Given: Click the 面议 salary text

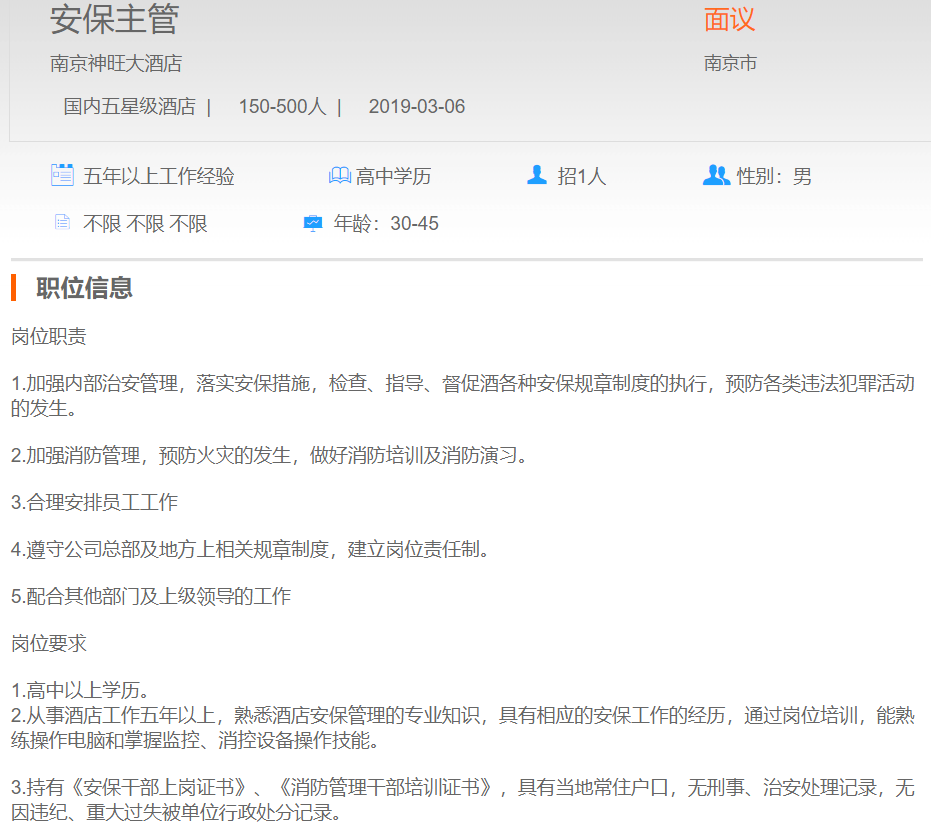Looking at the screenshot, I should pyautogui.click(x=729, y=19).
